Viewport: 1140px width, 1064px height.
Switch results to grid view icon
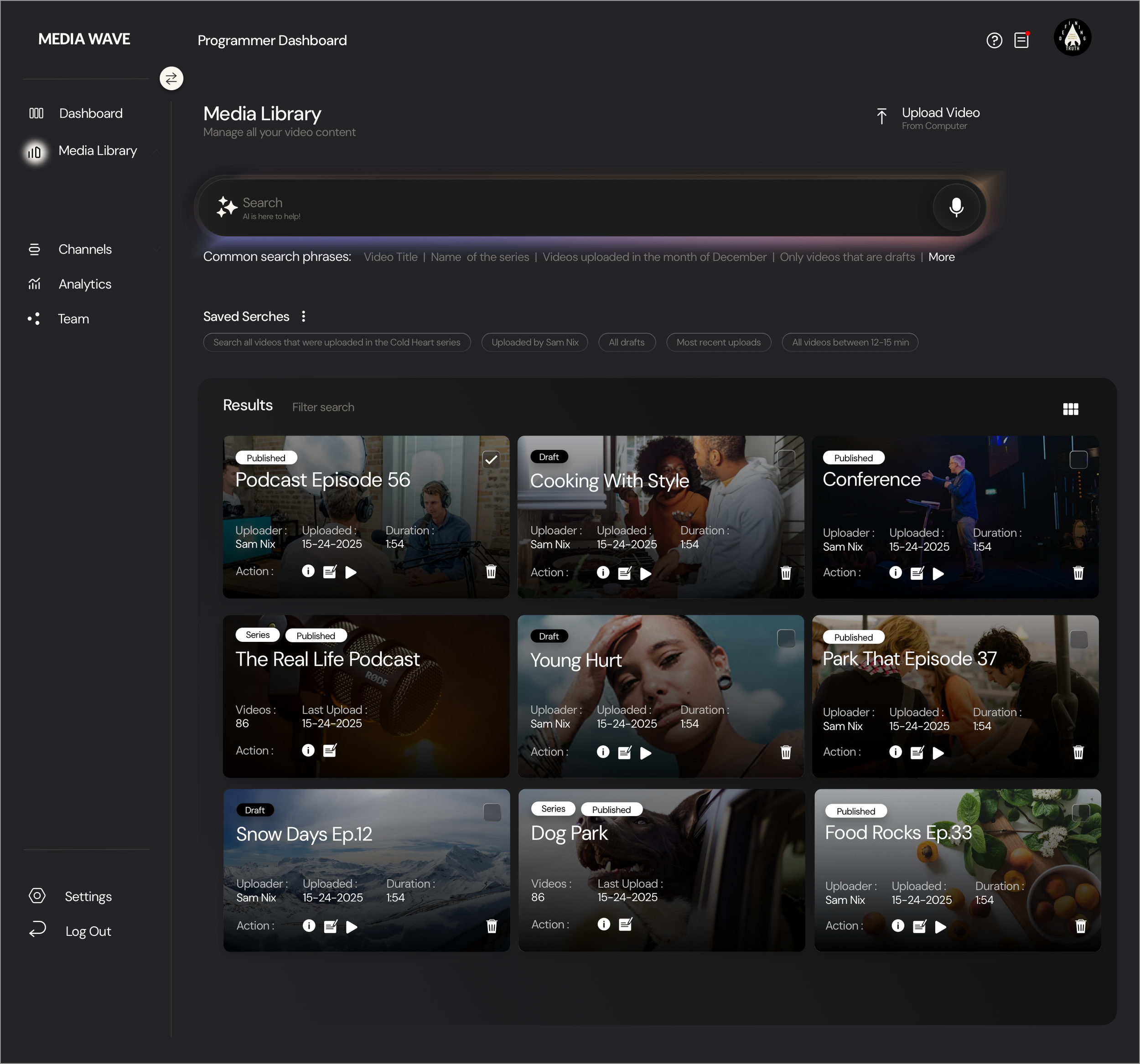click(1070, 409)
